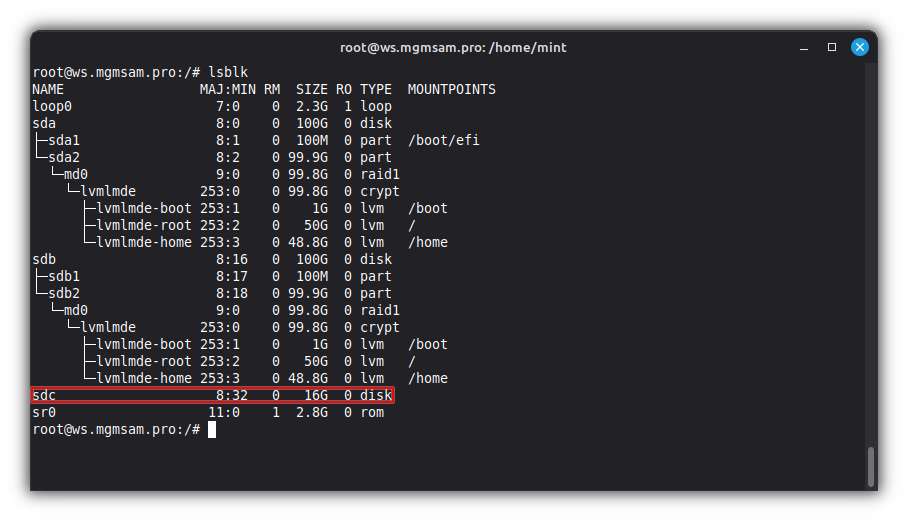This screenshot has height=521, width=908.
Task: Click the sda2 partition entry
Action: (x=64, y=157)
